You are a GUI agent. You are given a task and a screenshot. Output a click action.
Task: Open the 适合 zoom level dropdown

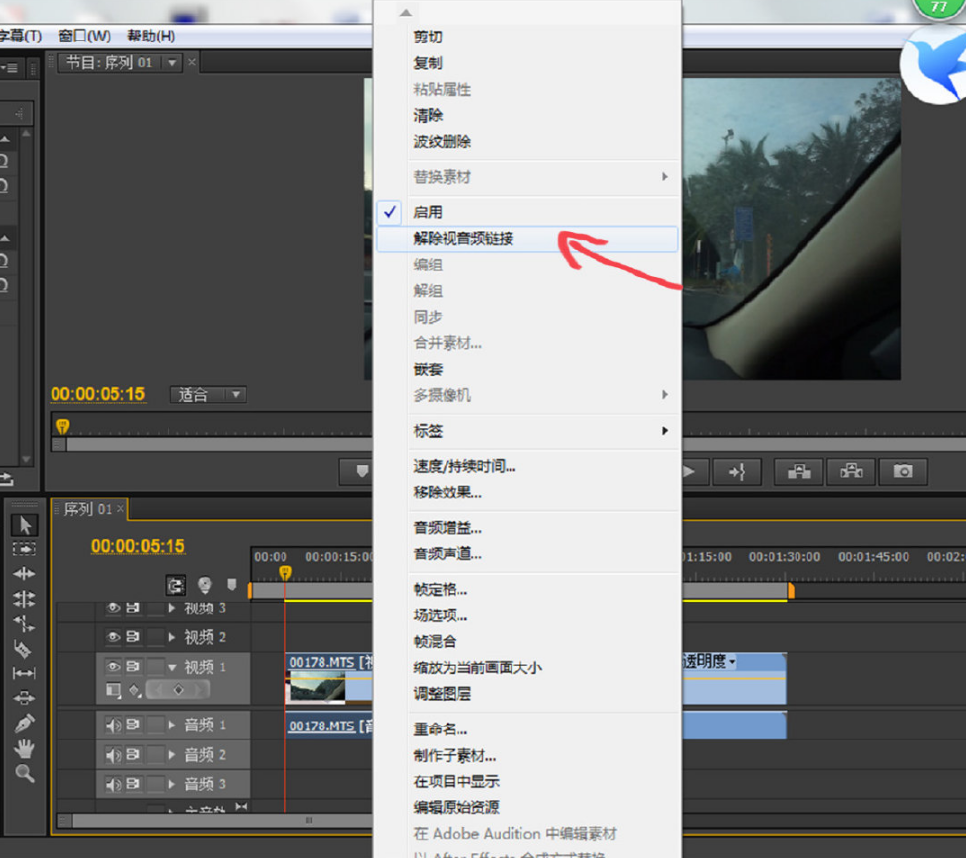coord(208,395)
